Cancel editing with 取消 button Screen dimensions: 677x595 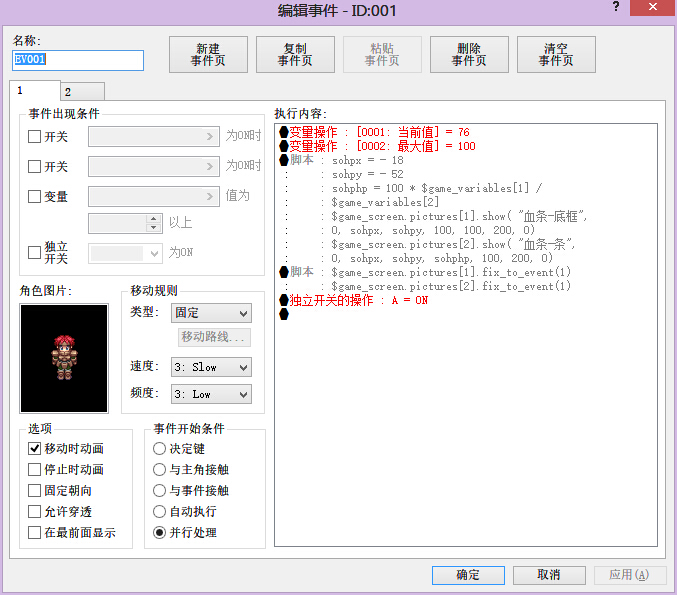tap(549, 575)
